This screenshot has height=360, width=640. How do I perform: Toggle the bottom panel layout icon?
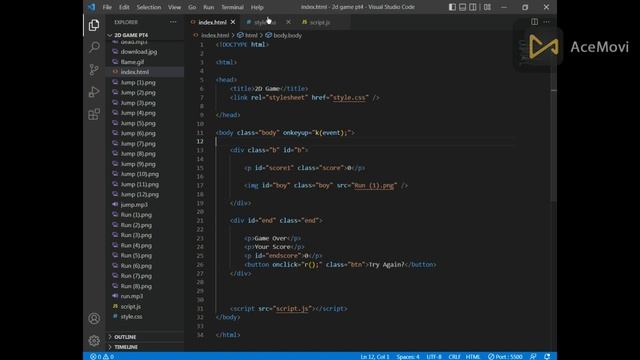coord(462,7)
